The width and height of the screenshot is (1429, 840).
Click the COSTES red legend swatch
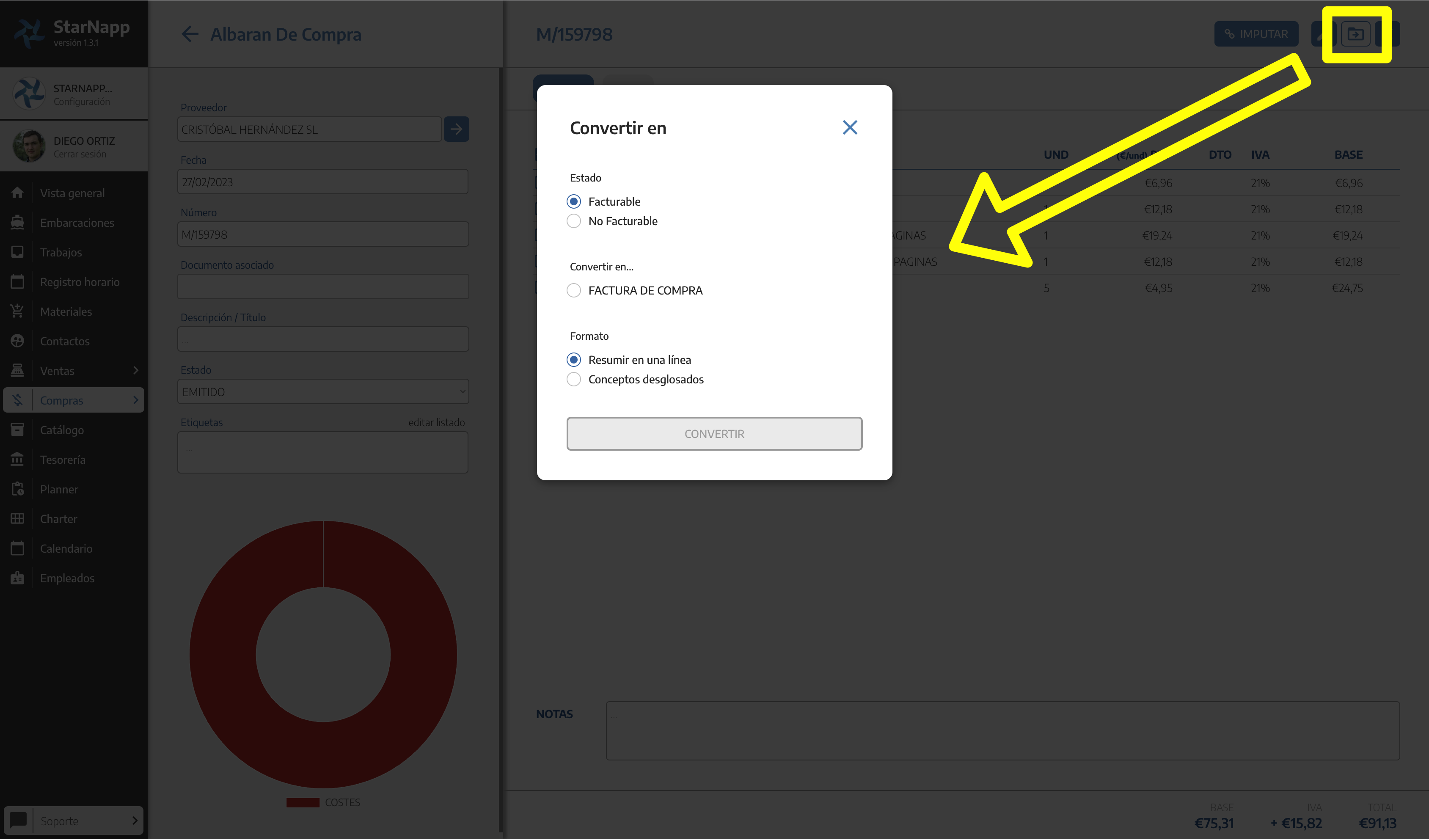click(x=303, y=803)
